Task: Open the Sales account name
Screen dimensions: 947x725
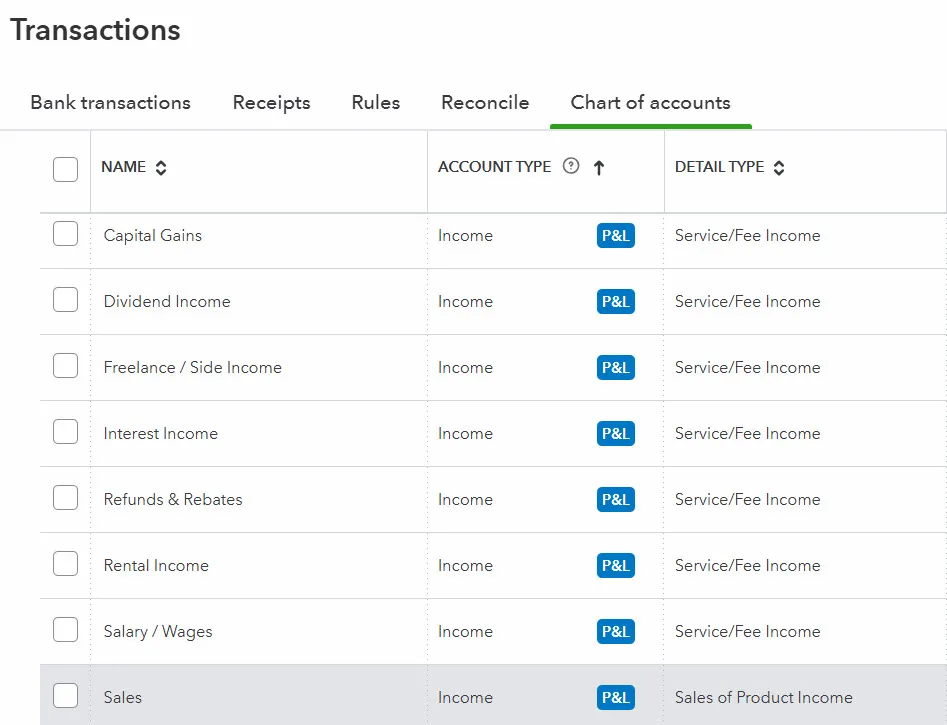Action: (x=123, y=698)
